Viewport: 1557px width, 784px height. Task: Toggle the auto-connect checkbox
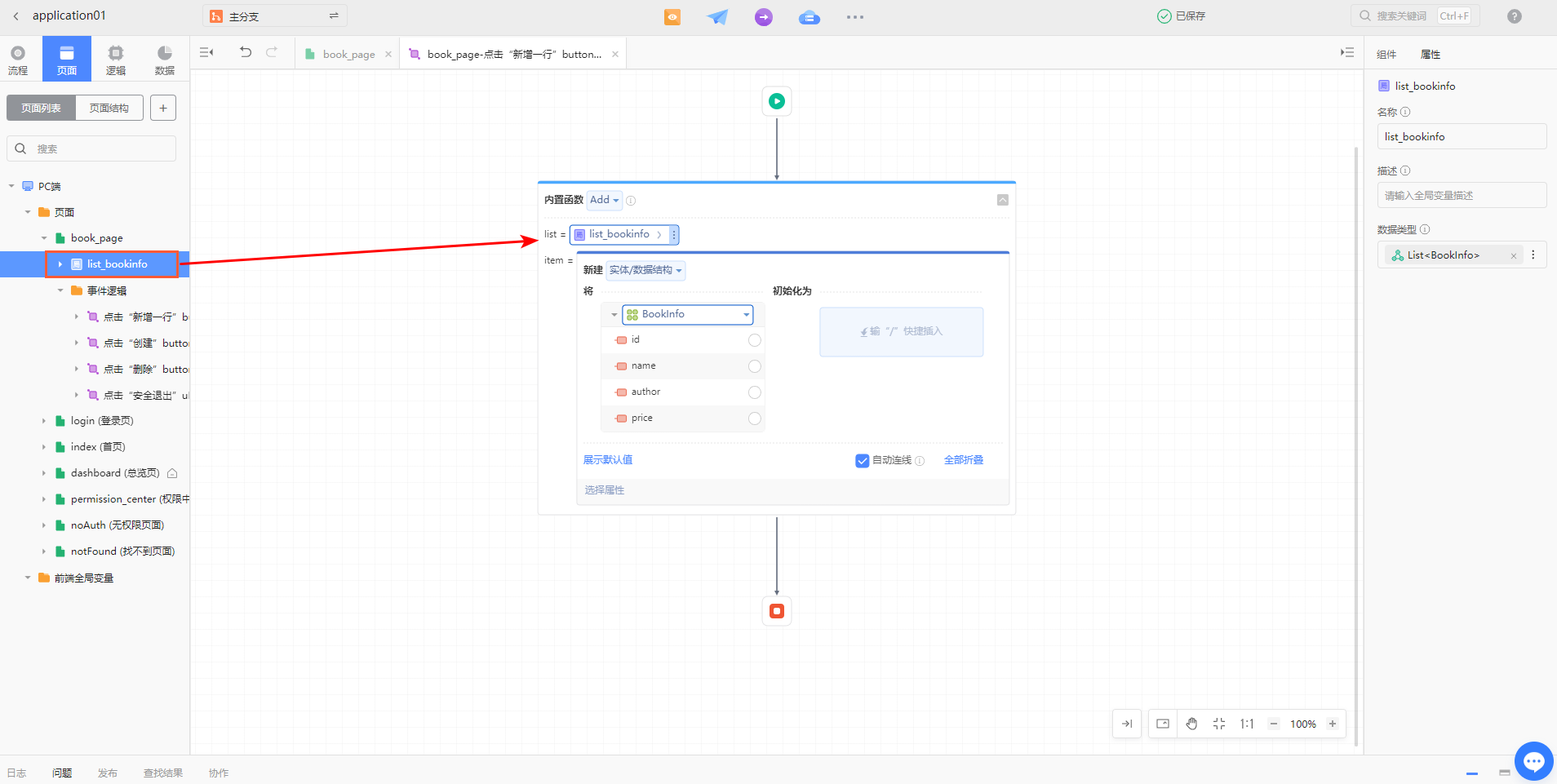(863, 461)
